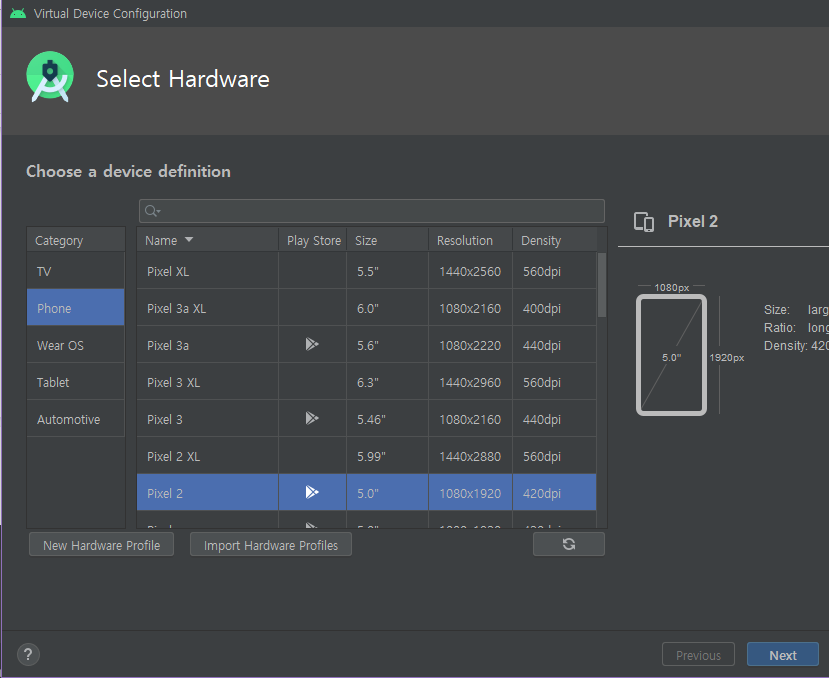Click the search magnifier icon
The width and height of the screenshot is (829, 678).
152,211
